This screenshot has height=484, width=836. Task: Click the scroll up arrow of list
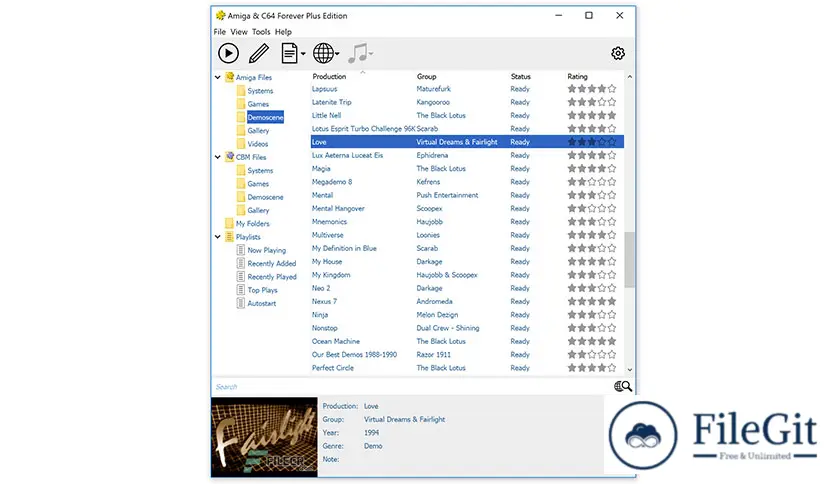[630, 77]
